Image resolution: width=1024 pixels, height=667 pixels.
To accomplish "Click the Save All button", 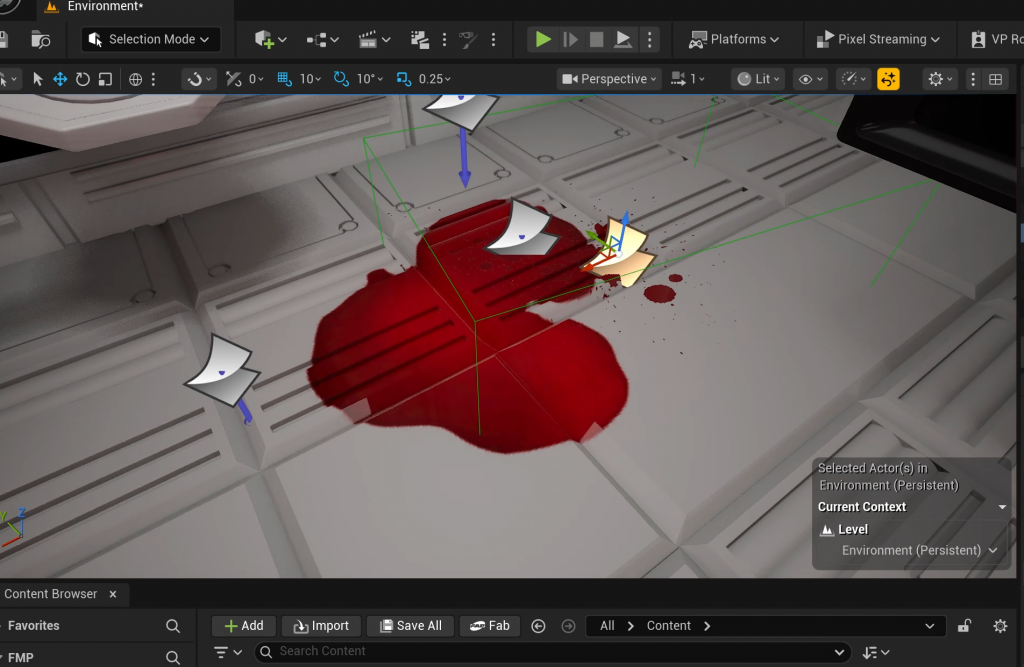I will (409, 626).
